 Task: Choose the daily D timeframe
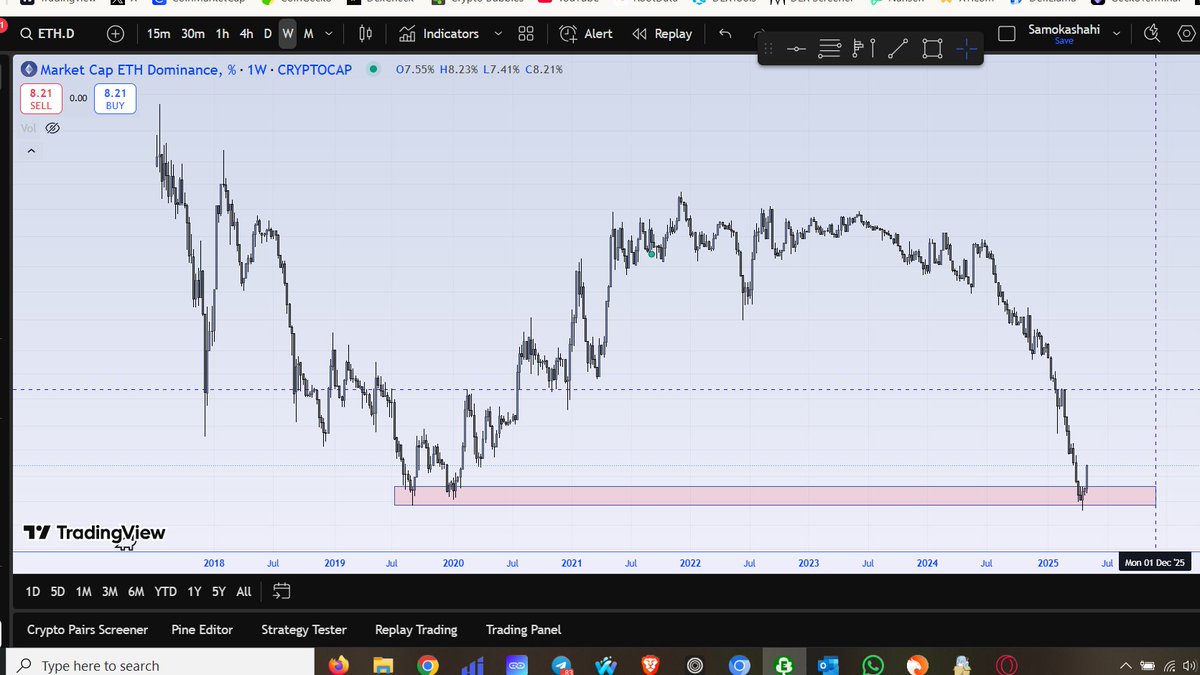(268, 33)
